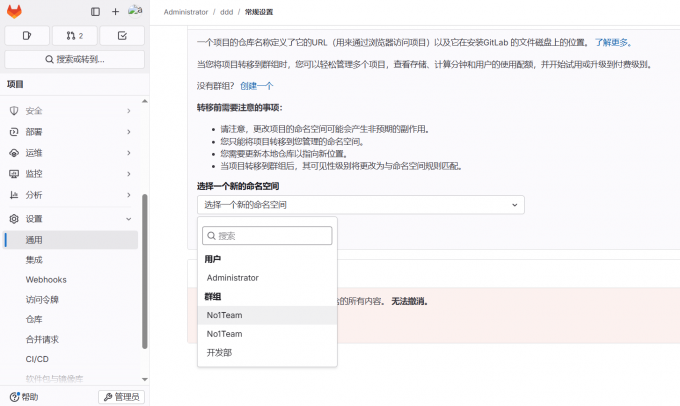
Task: Click the magnifier in sidebar search box
Action: pyautogui.click(x=49, y=59)
